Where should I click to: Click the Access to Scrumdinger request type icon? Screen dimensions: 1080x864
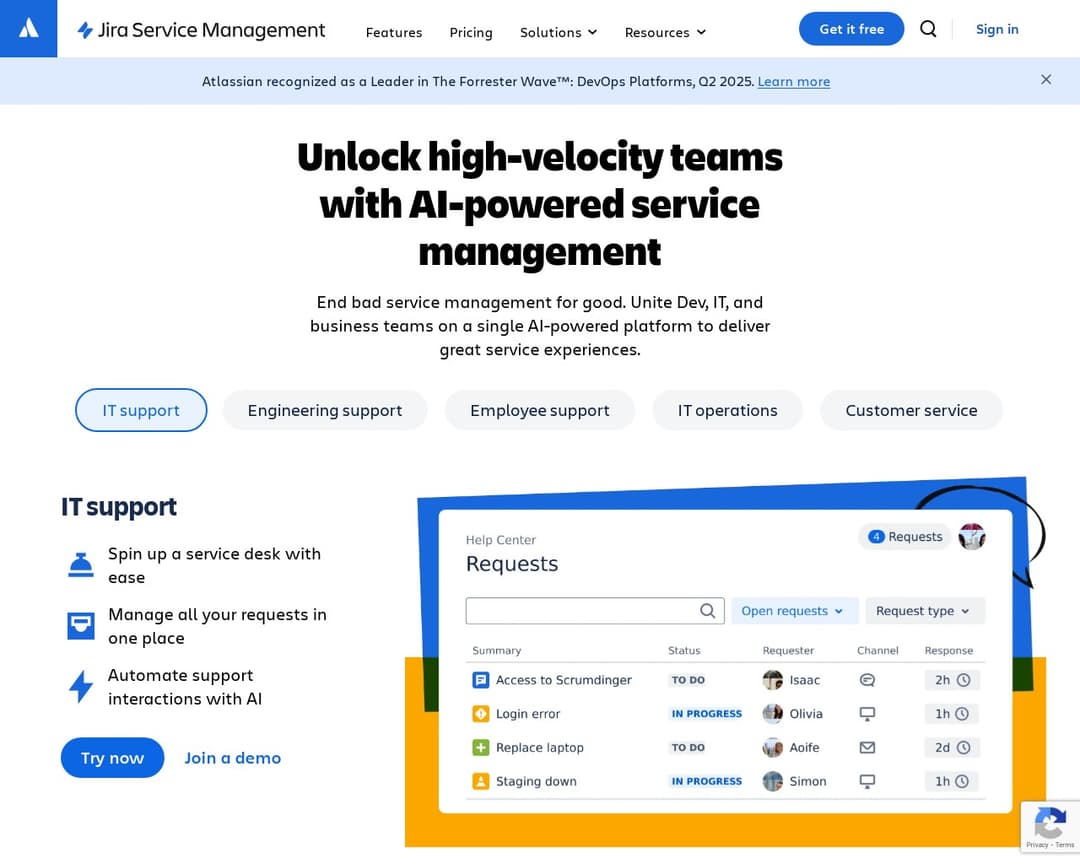480,680
